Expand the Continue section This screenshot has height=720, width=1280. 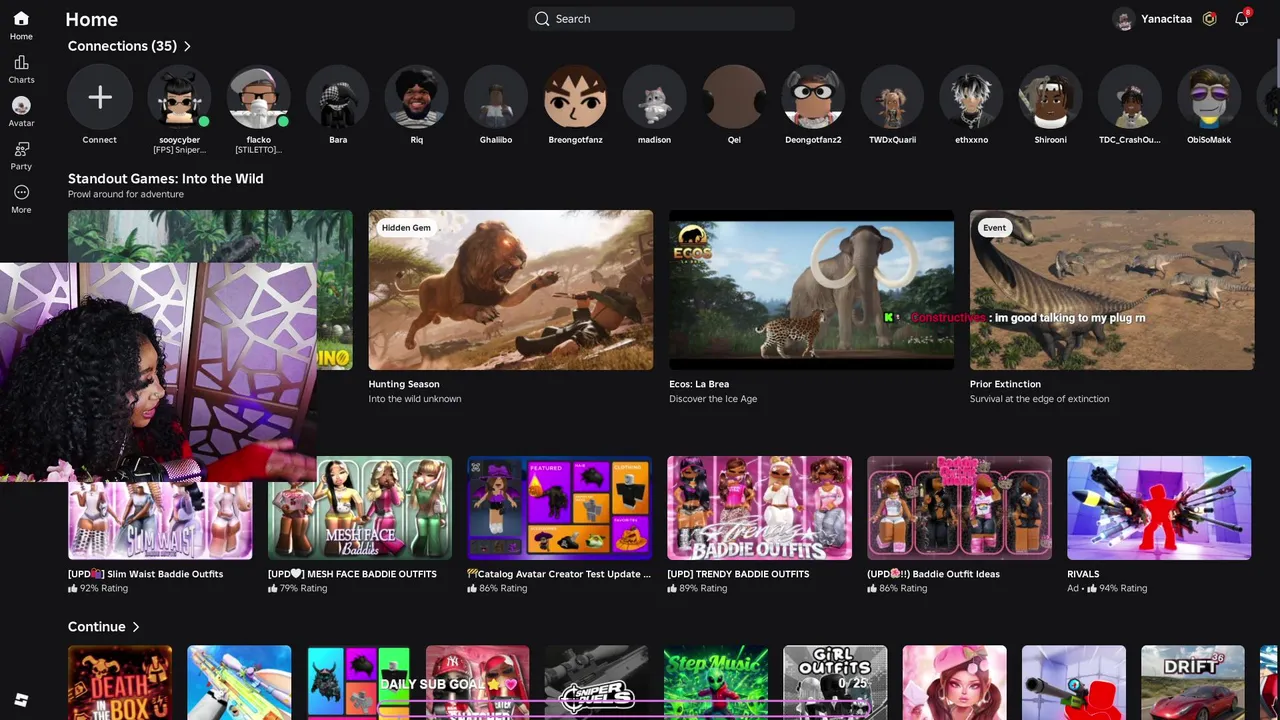pos(104,627)
